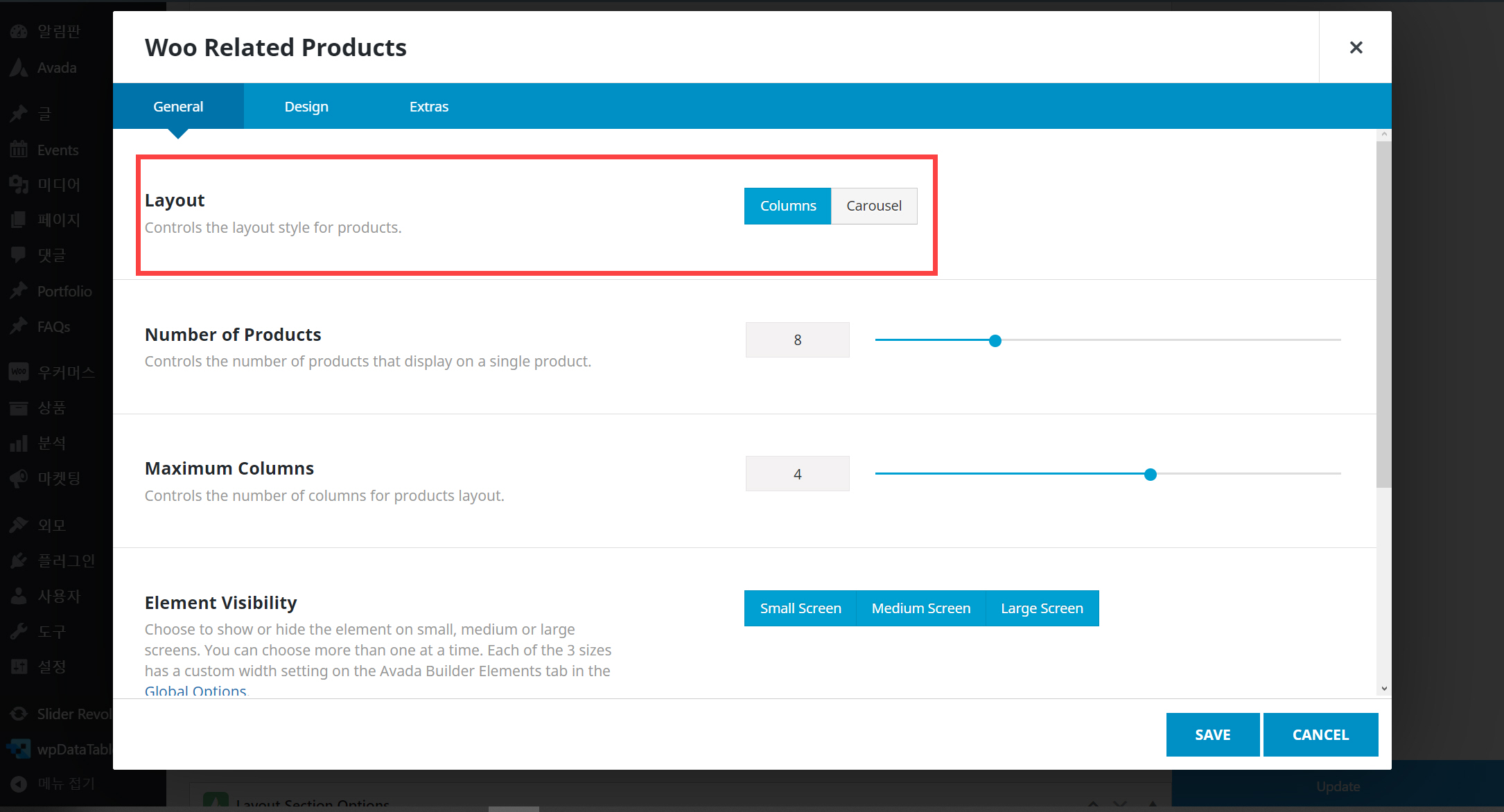Toggle Medium Screen visibility

click(x=920, y=608)
